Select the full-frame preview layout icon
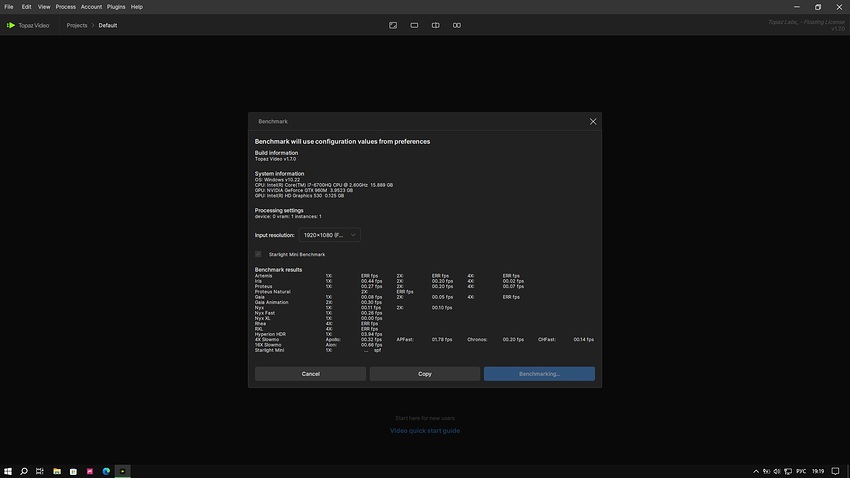 (x=393, y=25)
